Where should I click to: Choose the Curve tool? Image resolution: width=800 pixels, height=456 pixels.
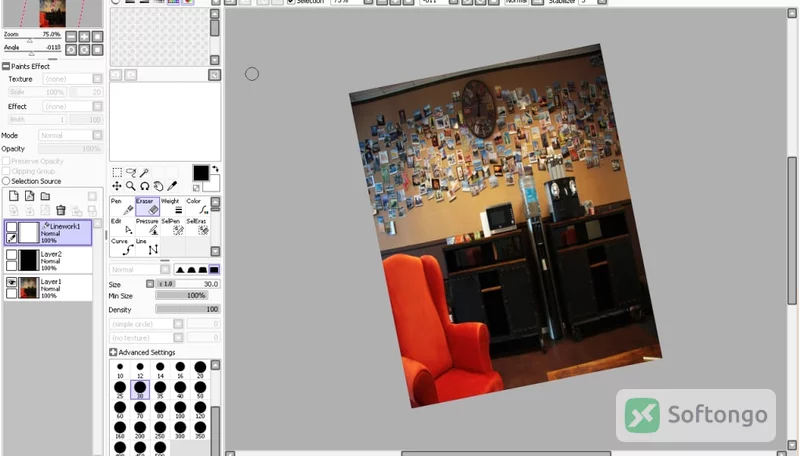tap(122, 247)
